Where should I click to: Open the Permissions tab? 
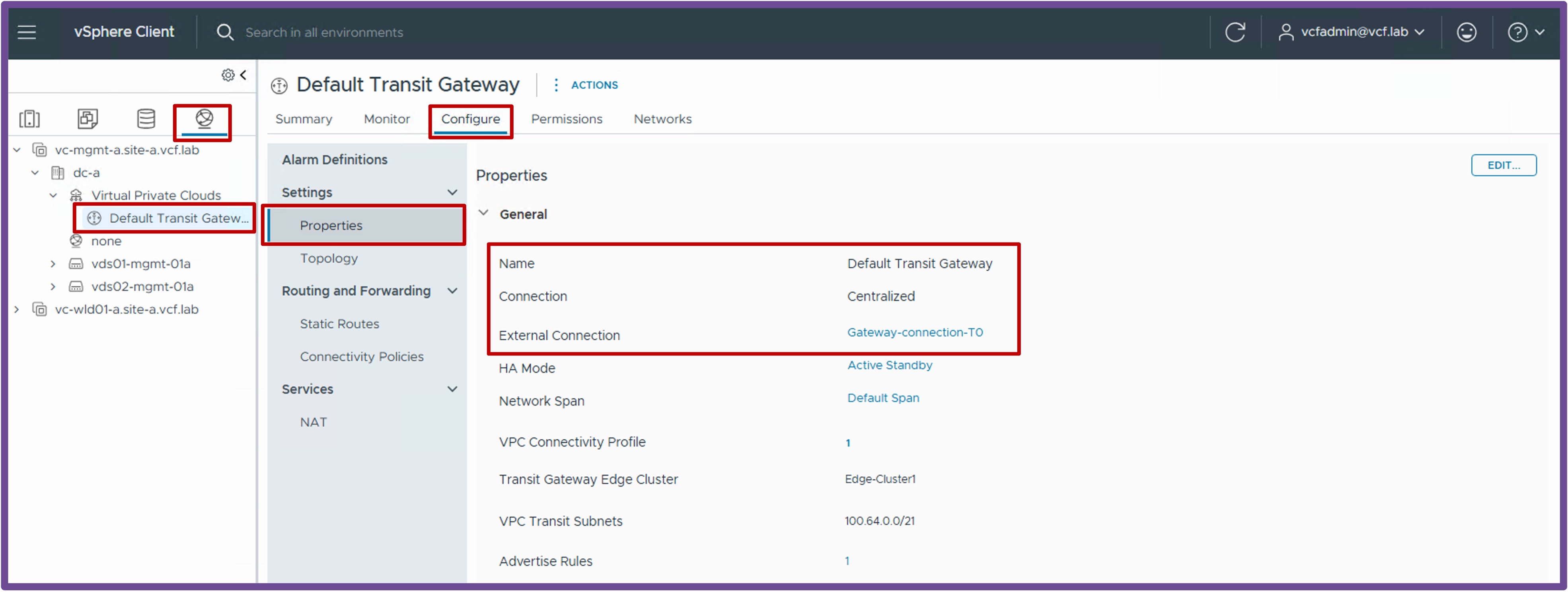click(567, 119)
